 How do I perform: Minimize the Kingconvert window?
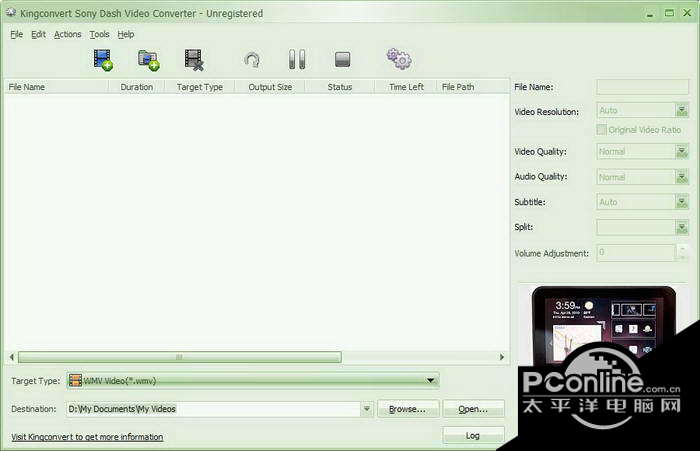click(650, 13)
